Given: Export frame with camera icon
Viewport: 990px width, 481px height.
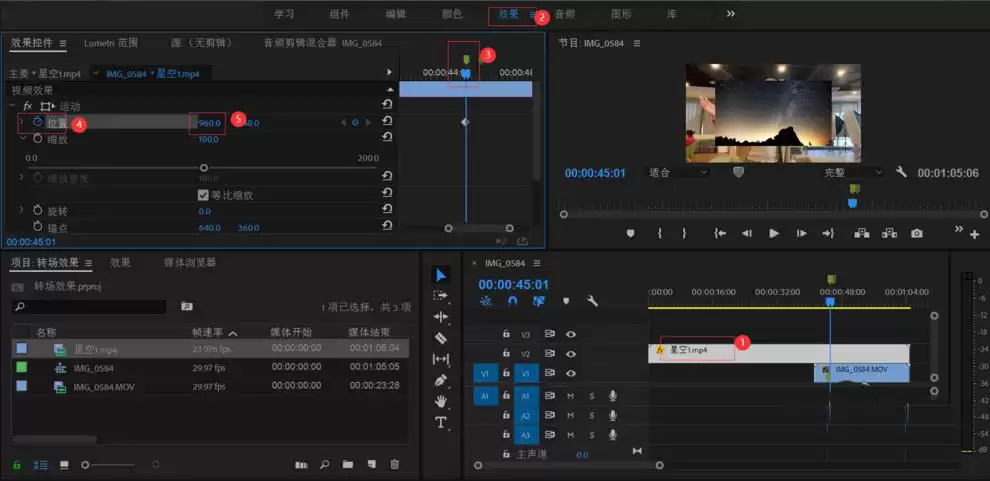Looking at the screenshot, I should [x=917, y=234].
